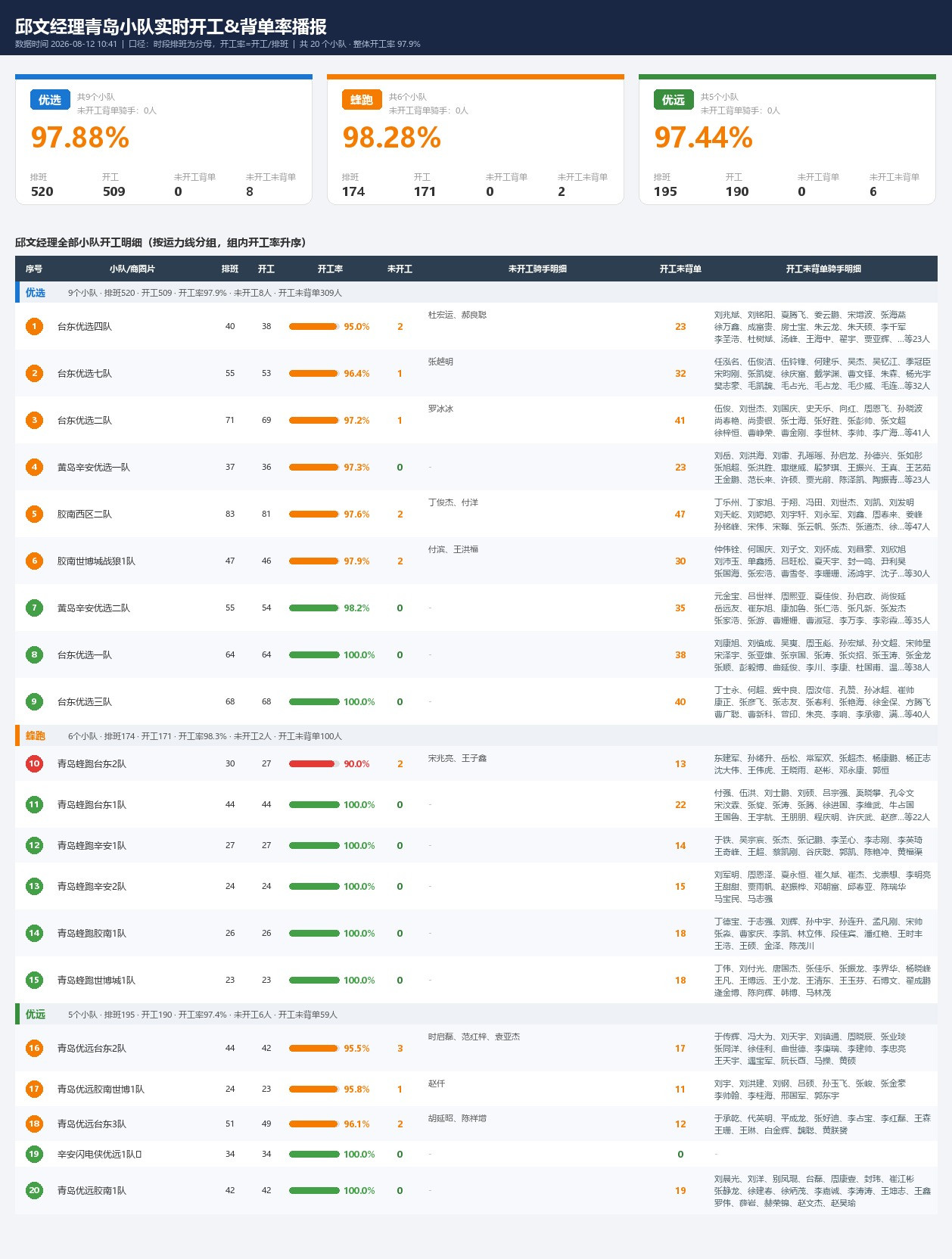Click the 未开工骑手明细 column header

click(x=537, y=269)
